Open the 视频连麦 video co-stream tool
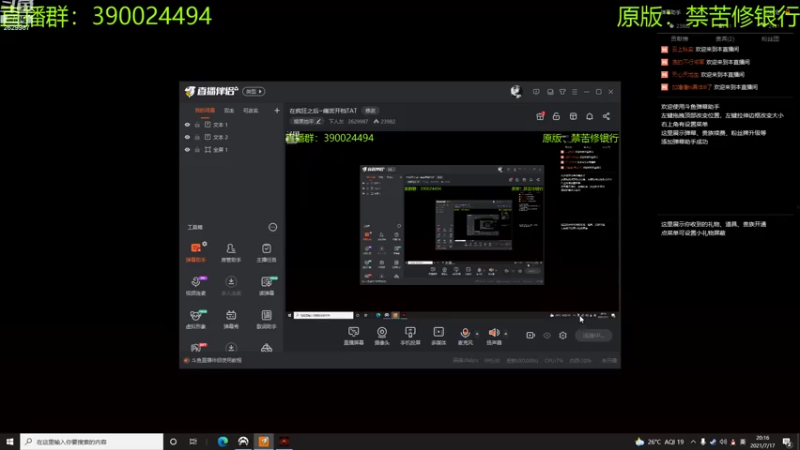Image resolution: width=800 pixels, height=450 pixels. click(x=196, y=286)
